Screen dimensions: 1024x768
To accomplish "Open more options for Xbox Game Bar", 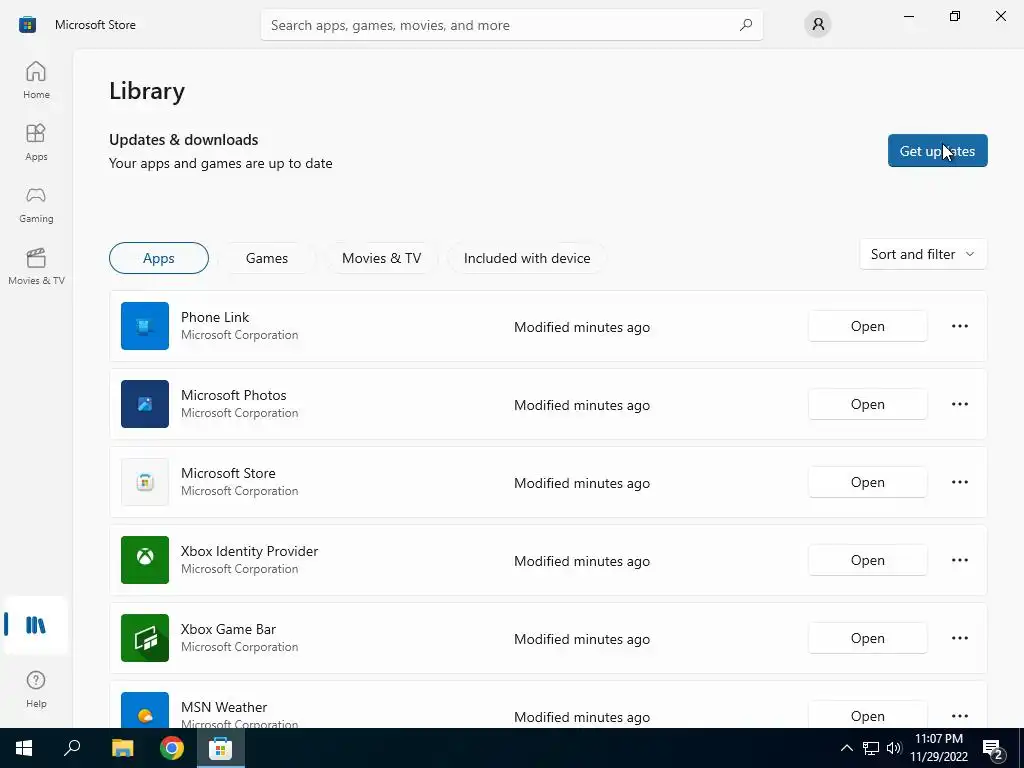I will click(x=959, y=638).
